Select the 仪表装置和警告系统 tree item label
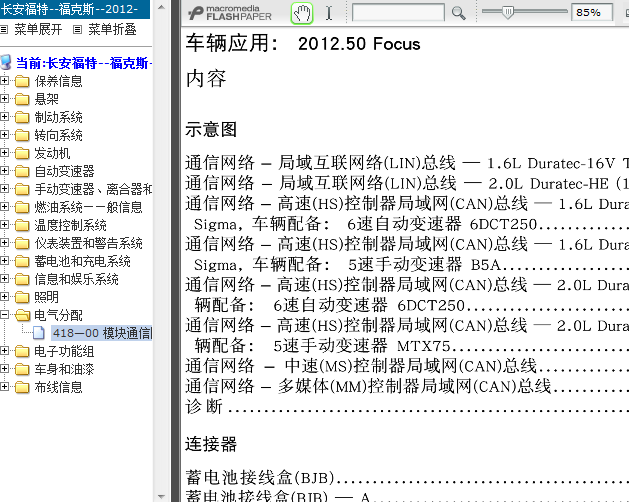This screenshot has height=502, width=629. (x=88, y=243)
